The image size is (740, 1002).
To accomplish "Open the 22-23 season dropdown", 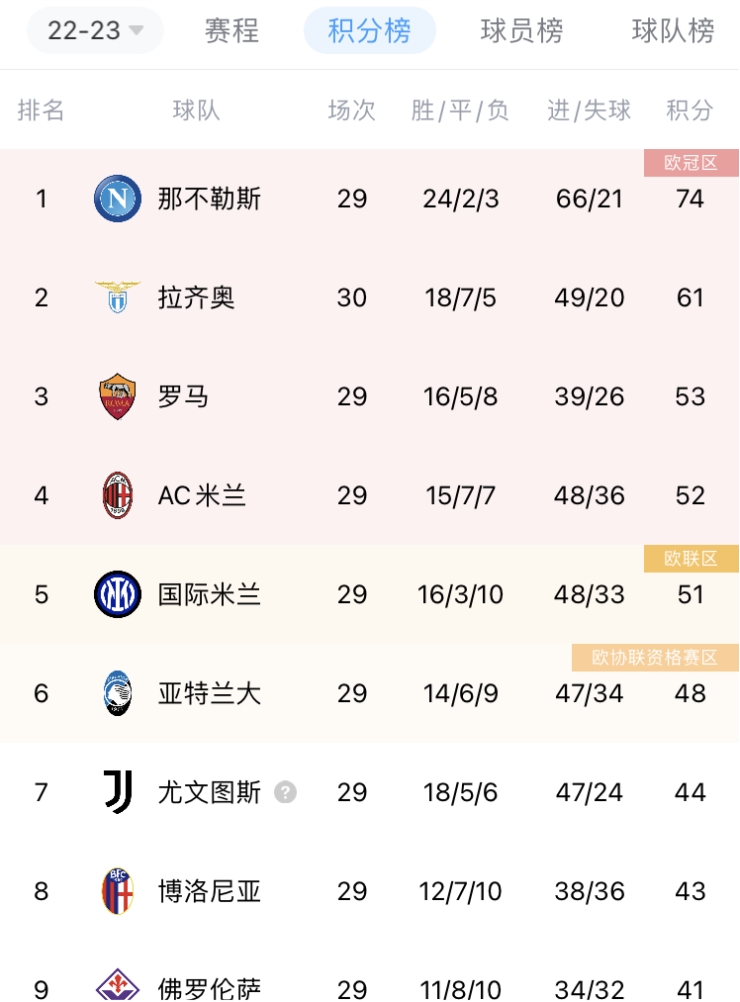I will click(95, 30).
